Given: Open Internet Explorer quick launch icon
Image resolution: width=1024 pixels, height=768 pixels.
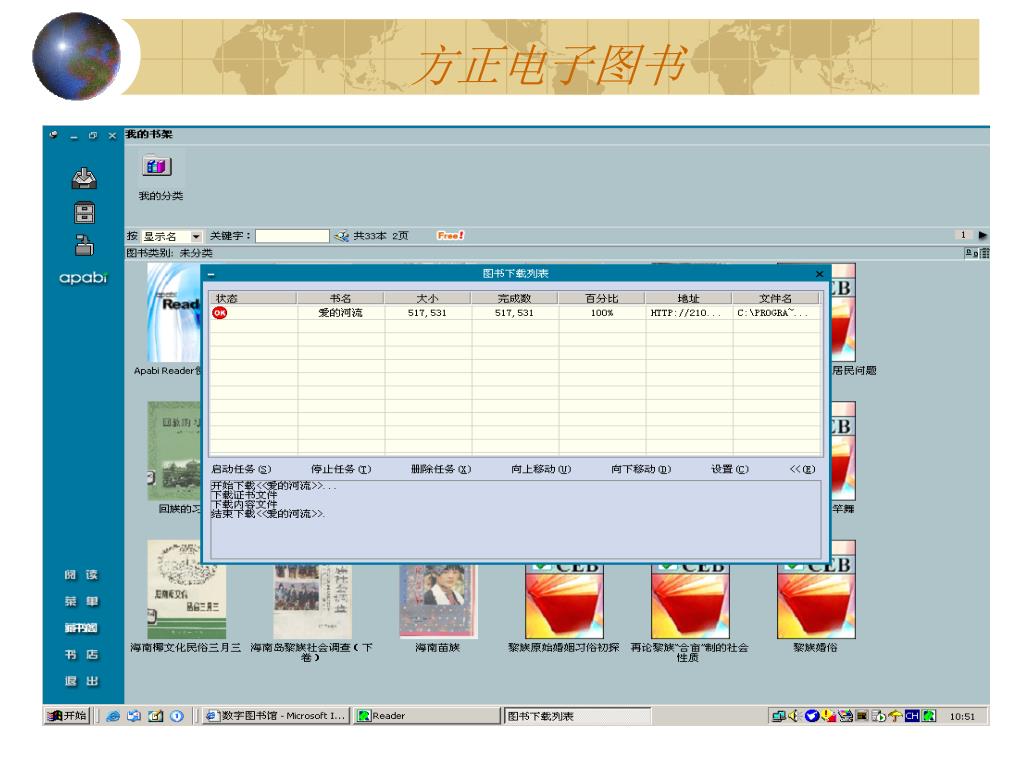Looking at the screenshot, I should click(113, 716).
